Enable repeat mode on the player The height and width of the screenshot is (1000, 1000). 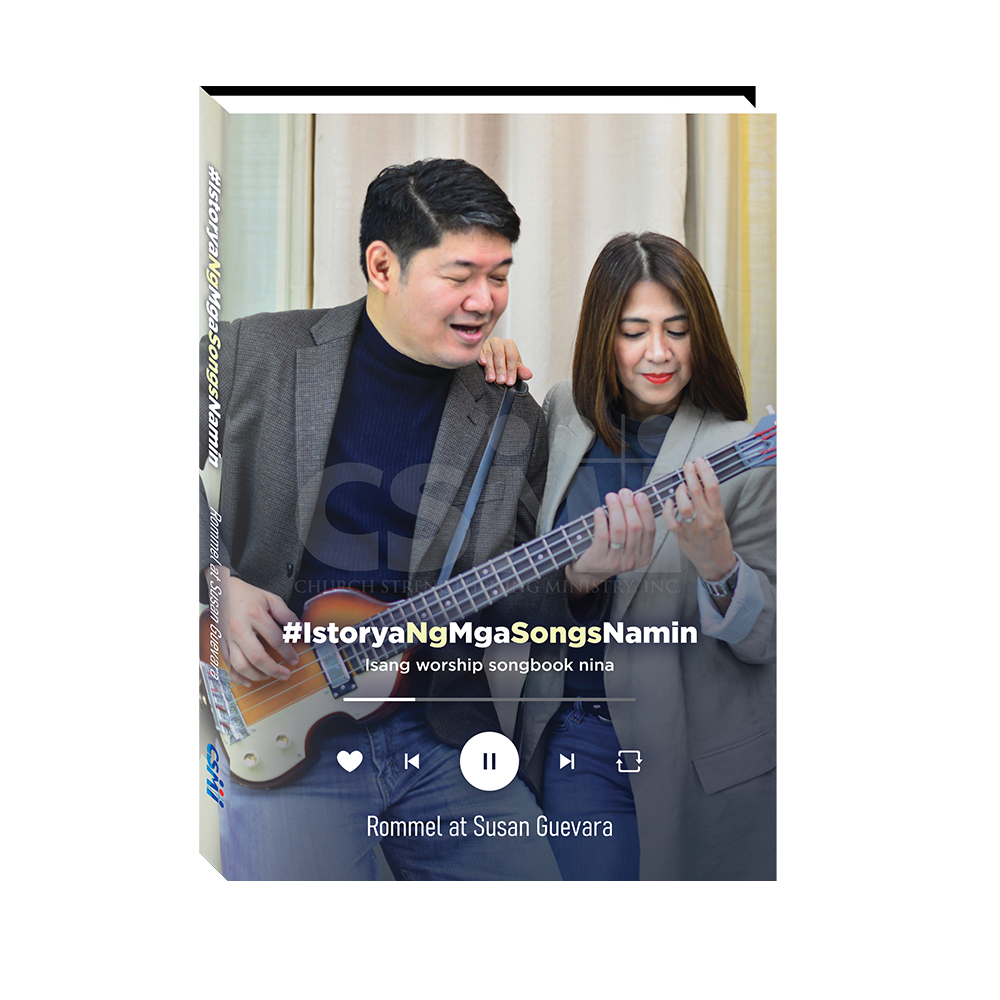628,762
